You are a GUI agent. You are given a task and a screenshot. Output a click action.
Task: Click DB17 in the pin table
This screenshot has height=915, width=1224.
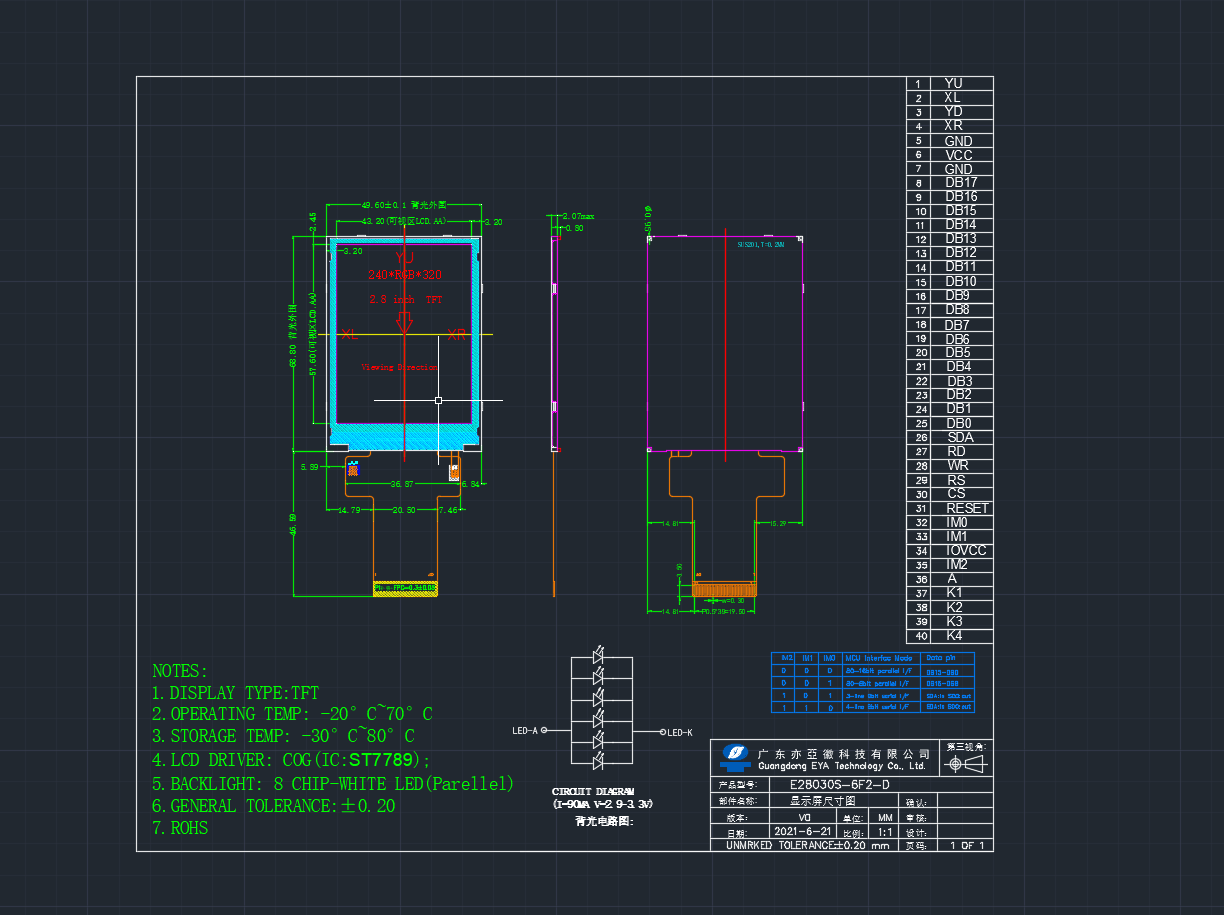tap(961, 183)
